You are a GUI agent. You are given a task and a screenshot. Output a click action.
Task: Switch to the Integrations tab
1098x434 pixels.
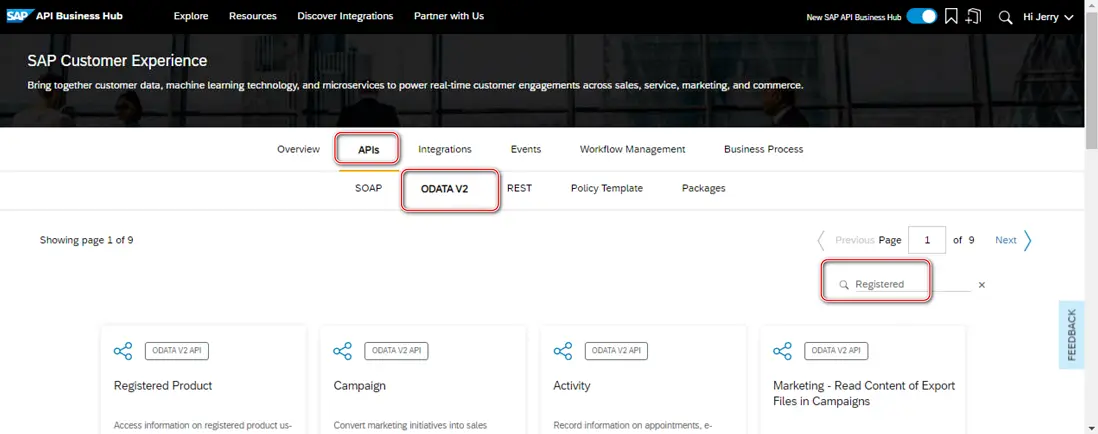tap(445, 149)
